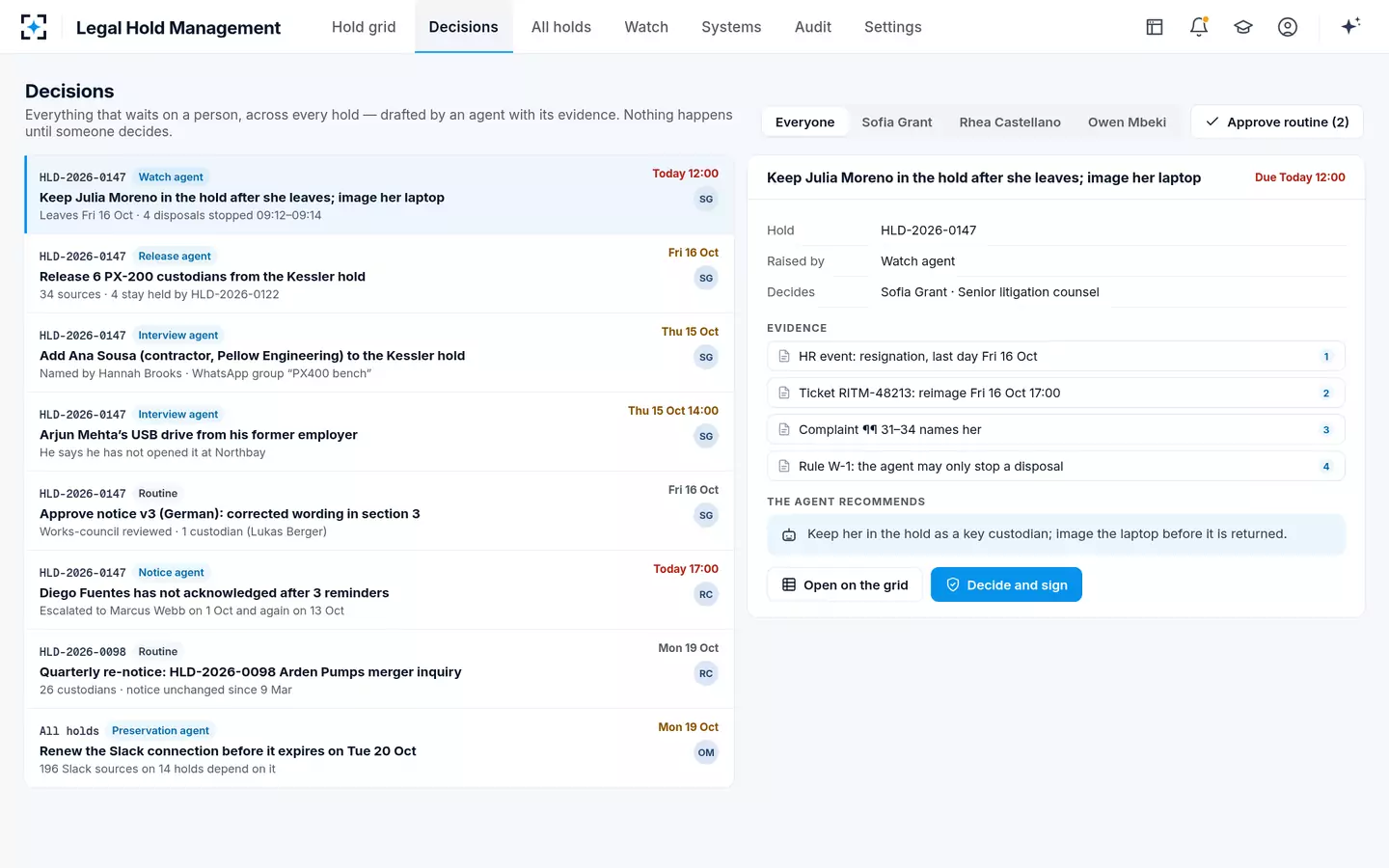Filter decisions by Rhea Castellano

pyautogui.click(x=1010, y=122)
